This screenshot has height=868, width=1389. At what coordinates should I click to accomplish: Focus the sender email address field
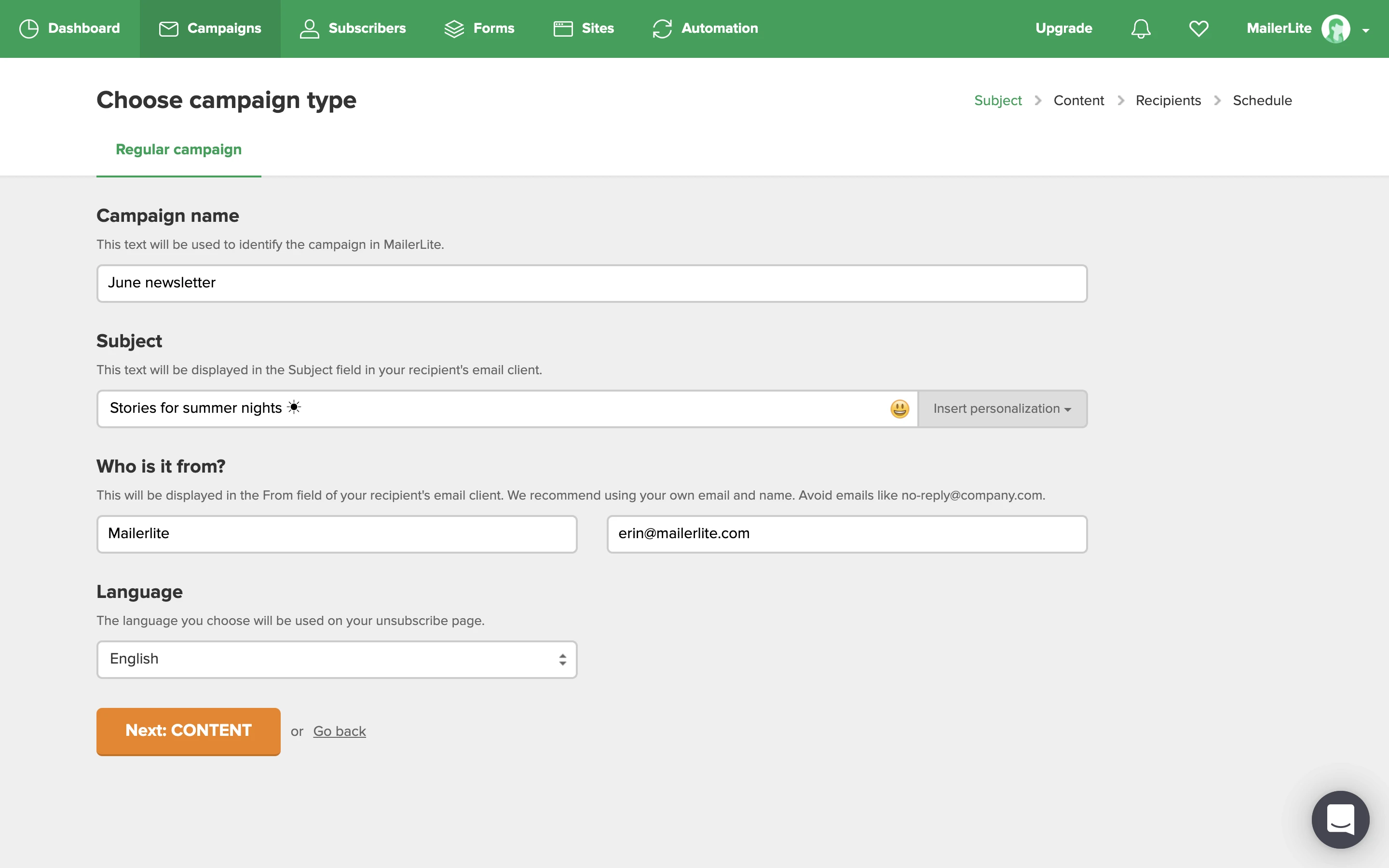(846, 534)
